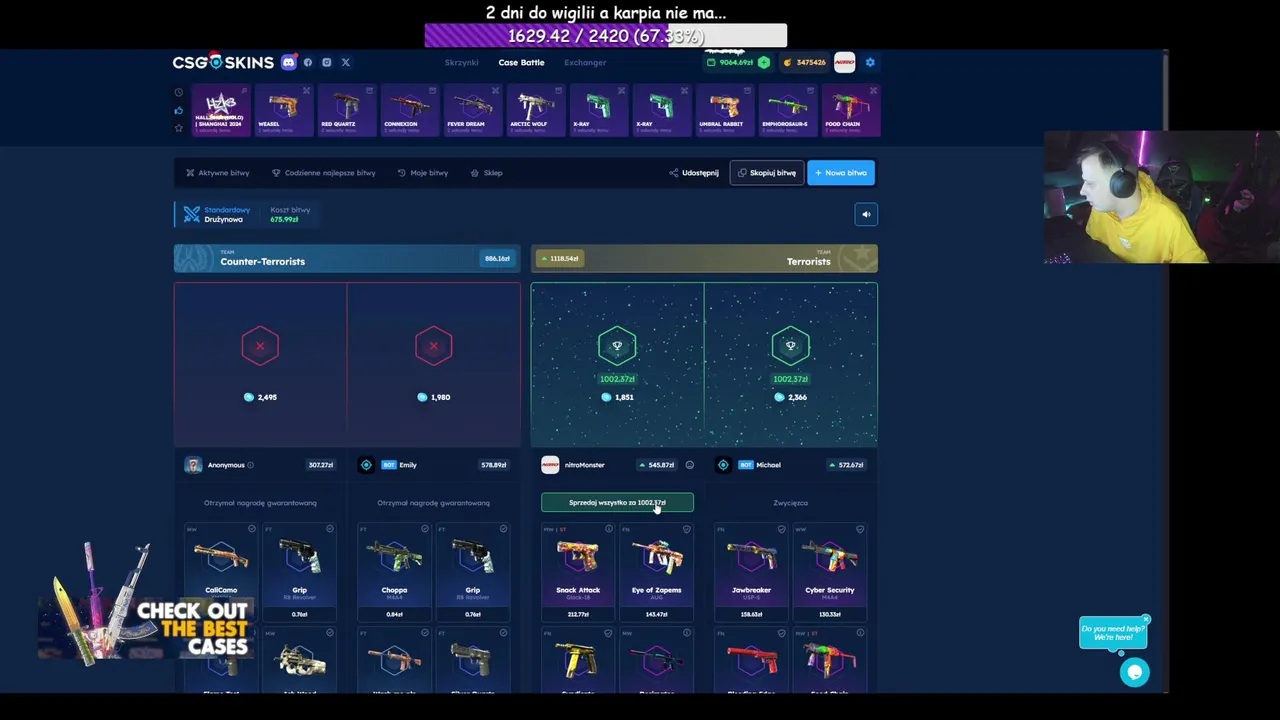Click the Udostępnij share button

(x=694, y=173)
